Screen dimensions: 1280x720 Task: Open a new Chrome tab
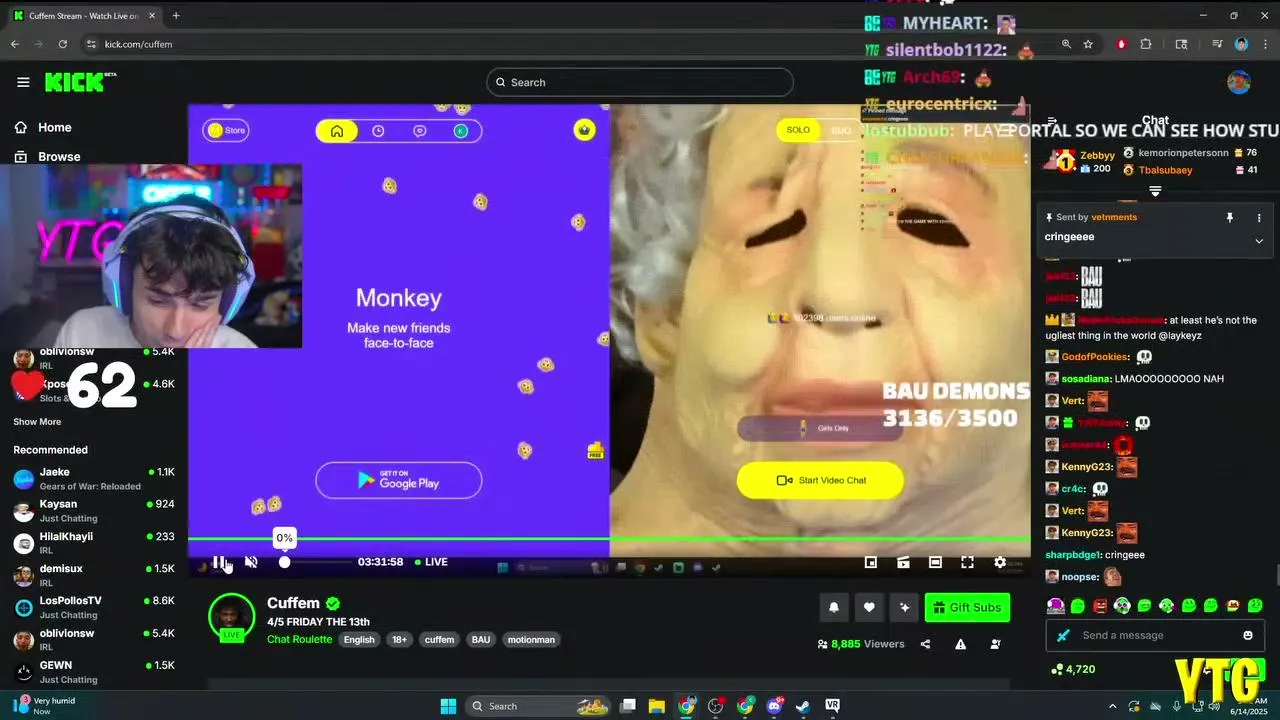tap(176, 15)
